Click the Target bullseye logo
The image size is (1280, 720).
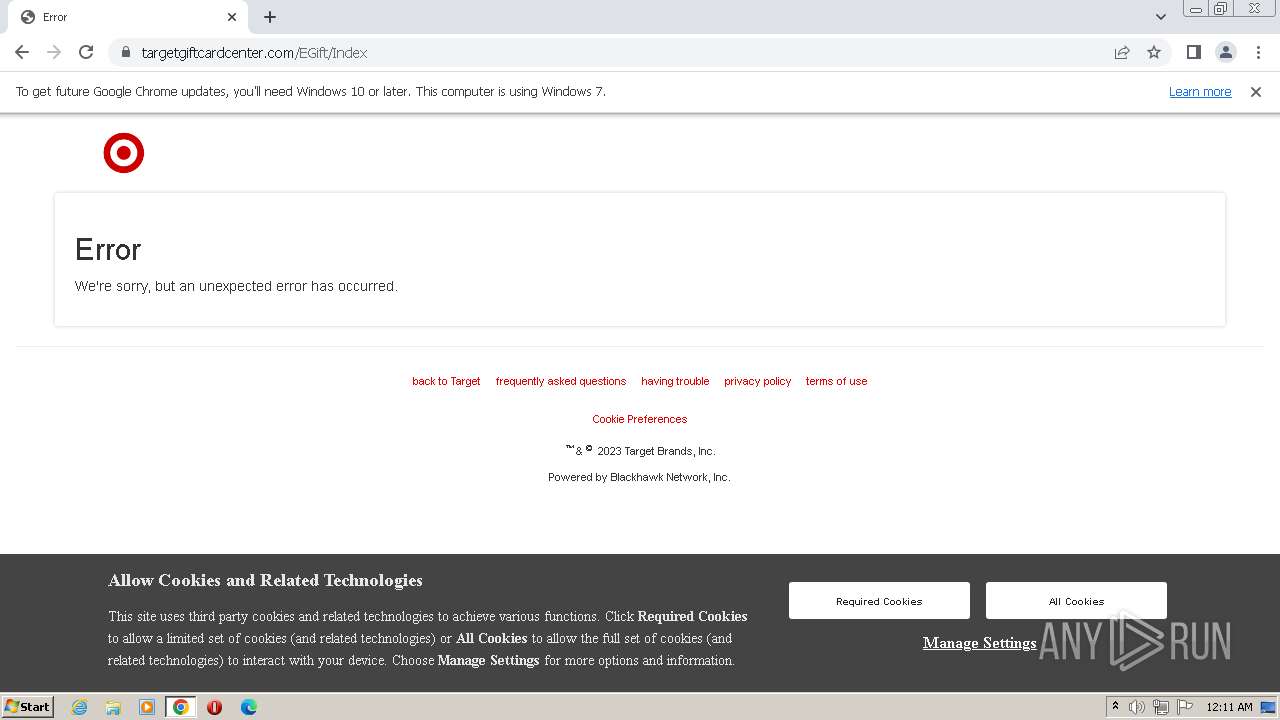124,153
